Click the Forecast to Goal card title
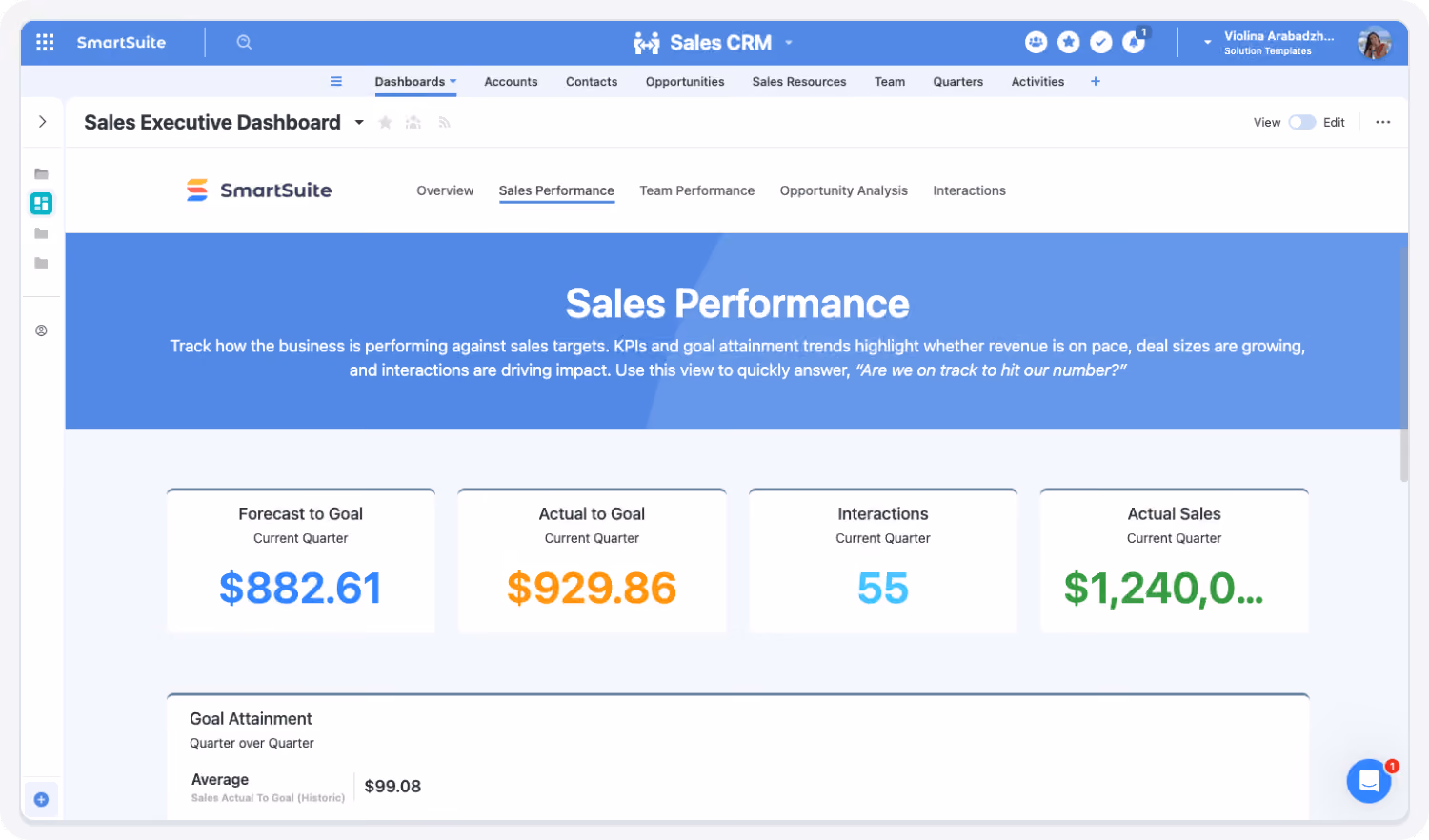Image resolution: width=1429 pixels, height=840 pixels. [x=301, y=514]
